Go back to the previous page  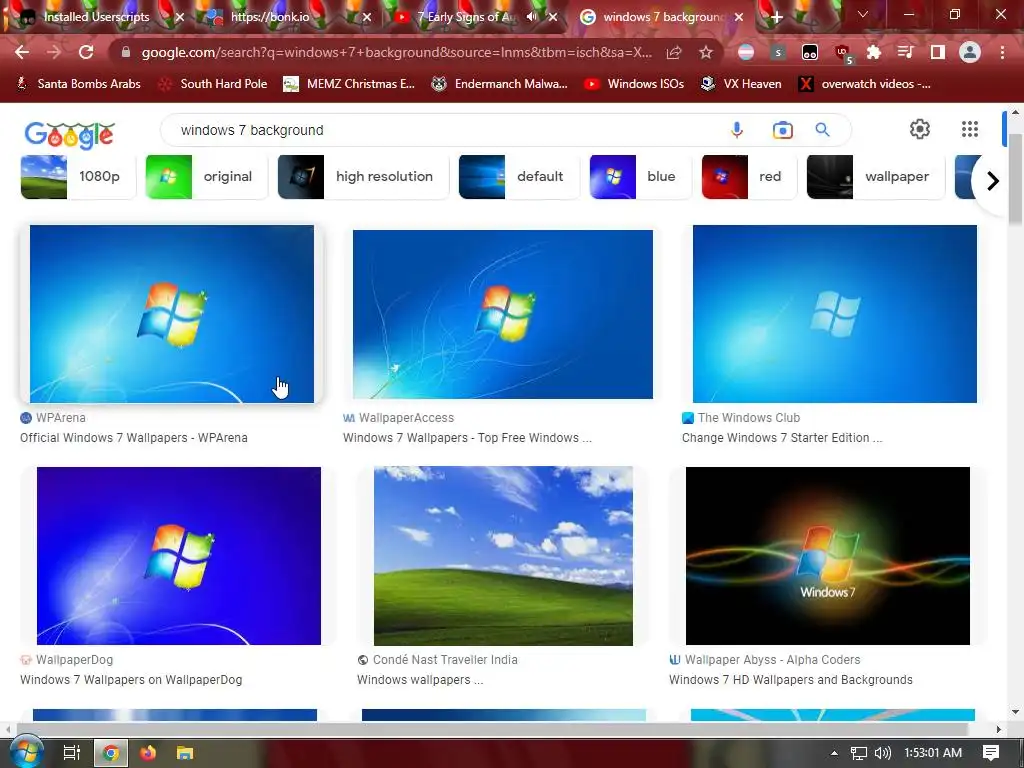(x=22, y=52)
